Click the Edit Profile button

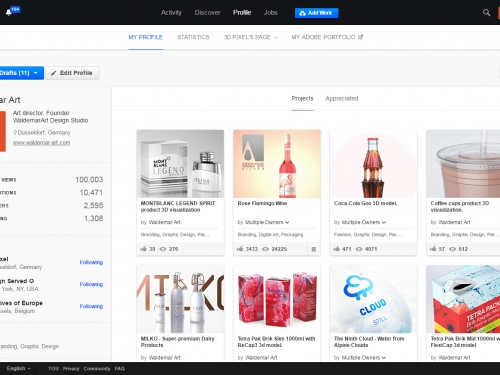coord(72,73)
